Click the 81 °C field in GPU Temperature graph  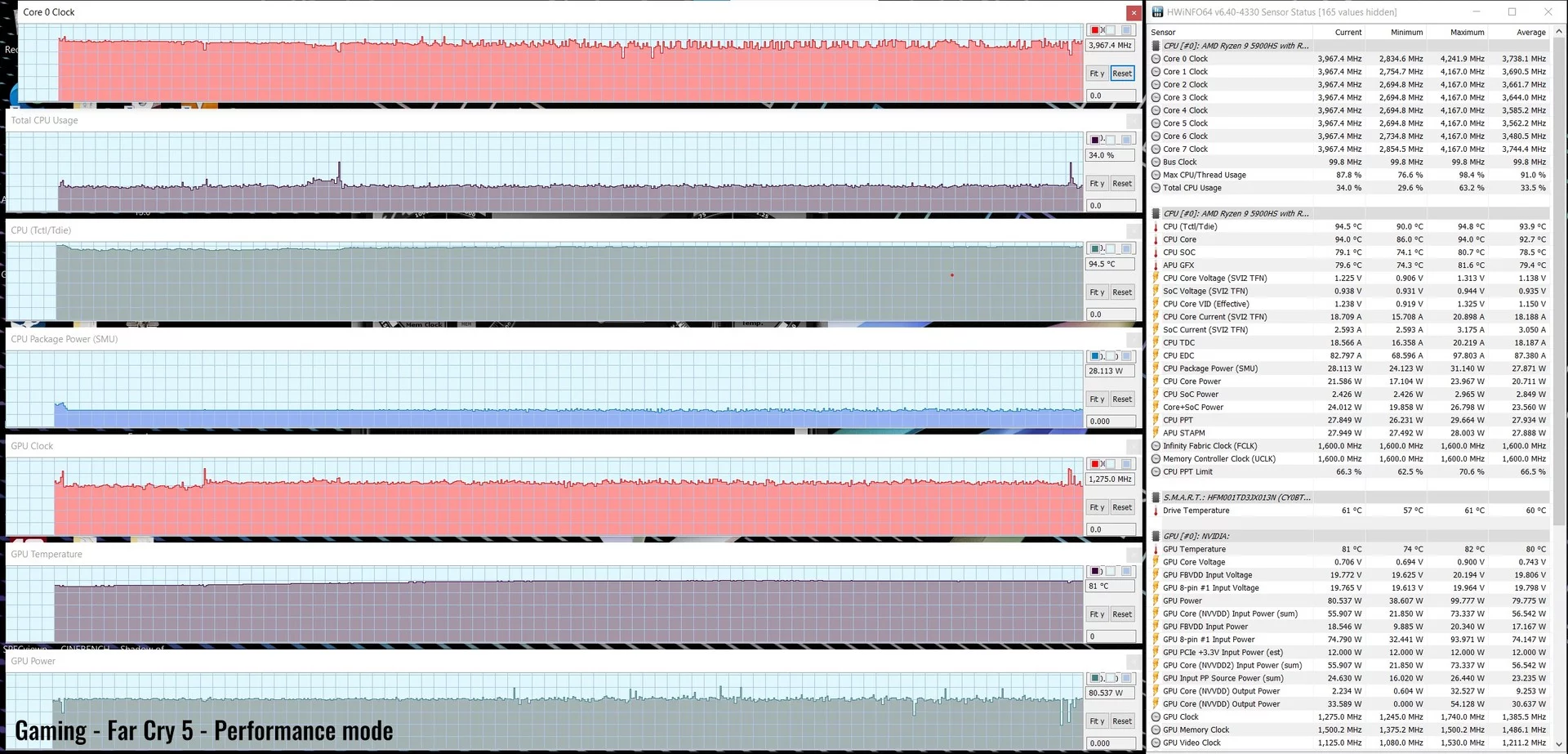(1111, 587)
